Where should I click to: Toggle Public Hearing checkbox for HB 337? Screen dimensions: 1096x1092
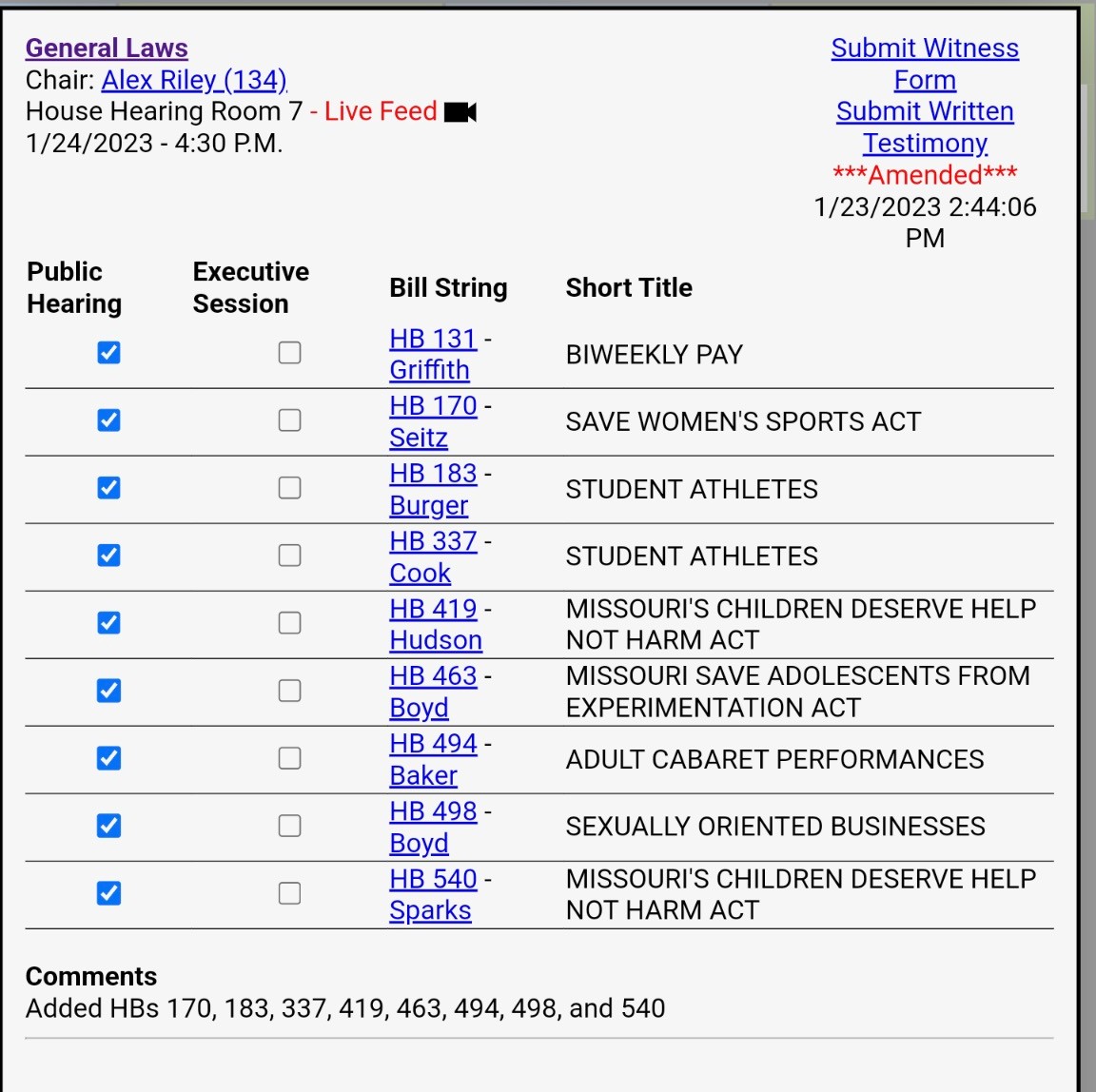[x=109, y=556]
